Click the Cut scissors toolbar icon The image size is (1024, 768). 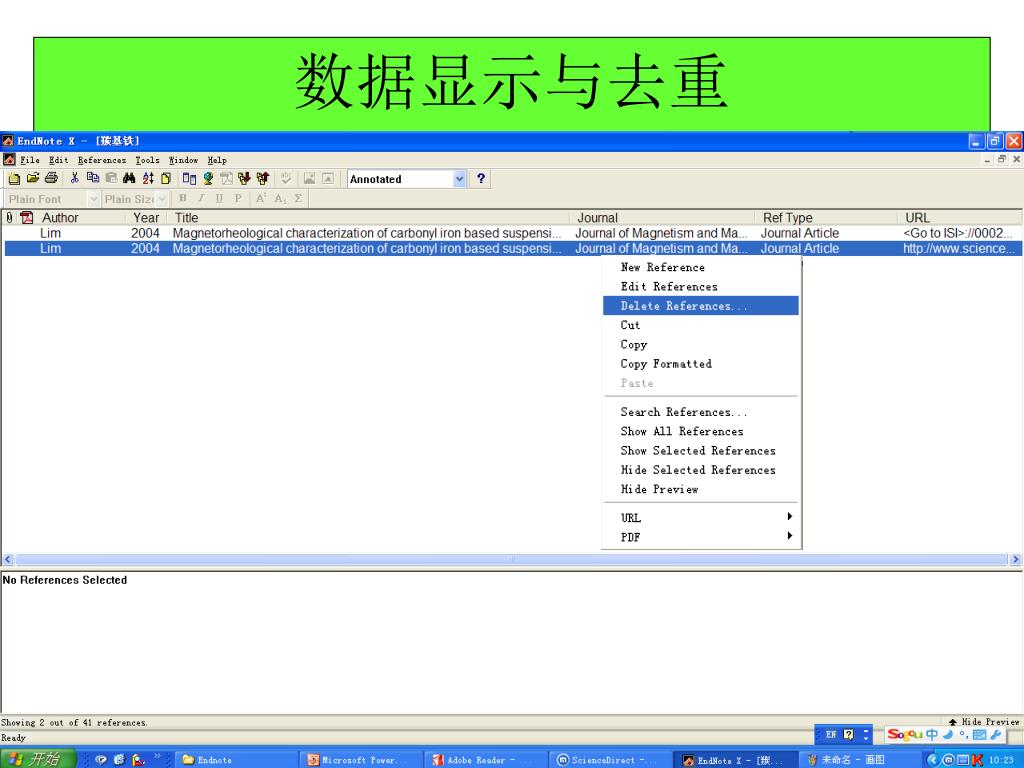pos(74,178)
